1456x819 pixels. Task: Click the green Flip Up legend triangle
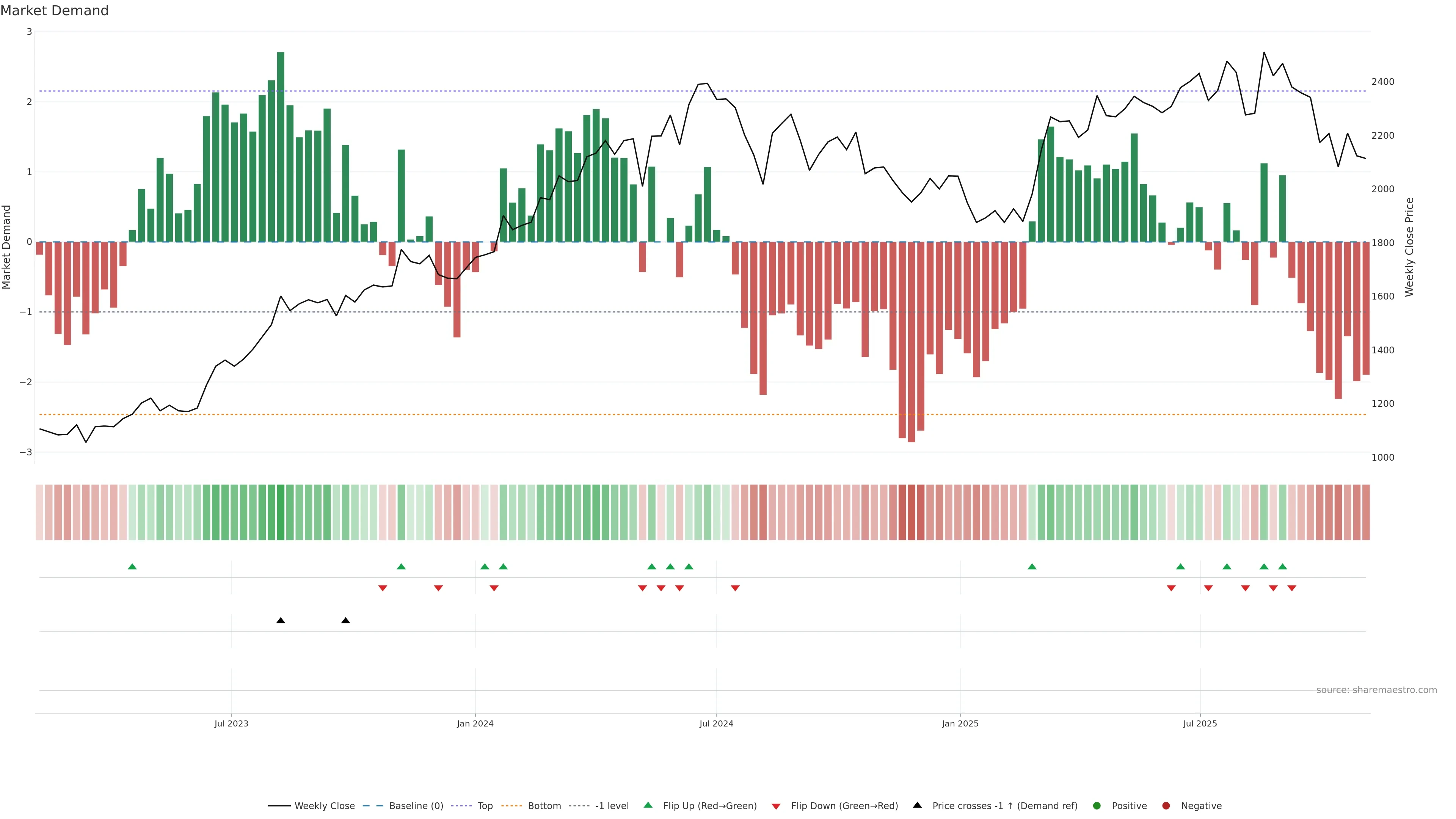click(x=648, y=805)
